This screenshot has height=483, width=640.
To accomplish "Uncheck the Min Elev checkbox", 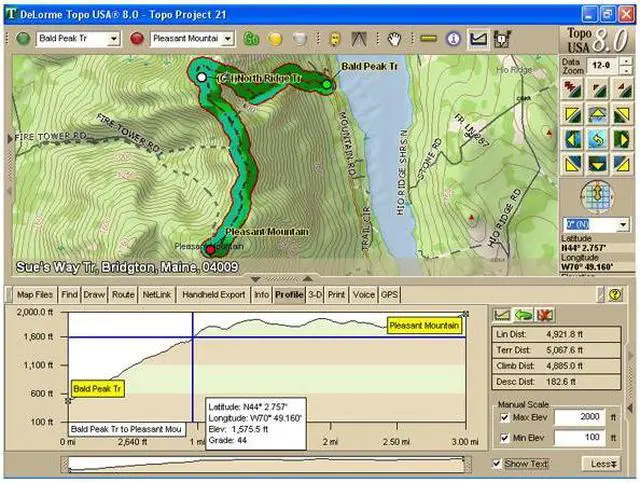I will [504, 438].
